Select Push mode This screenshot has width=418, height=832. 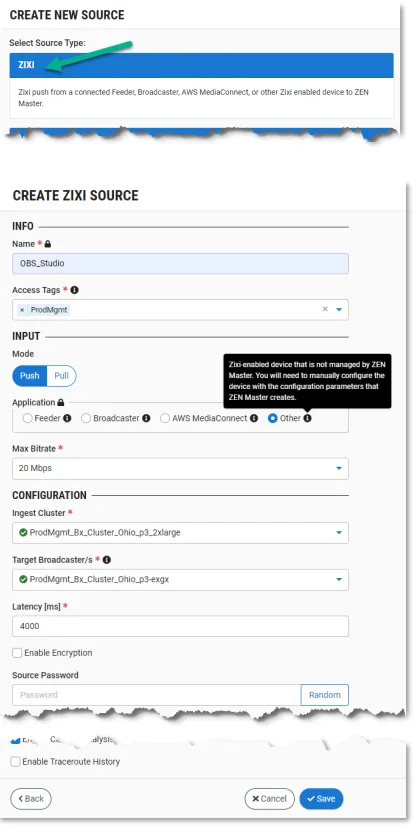click(x=30, y=376)
